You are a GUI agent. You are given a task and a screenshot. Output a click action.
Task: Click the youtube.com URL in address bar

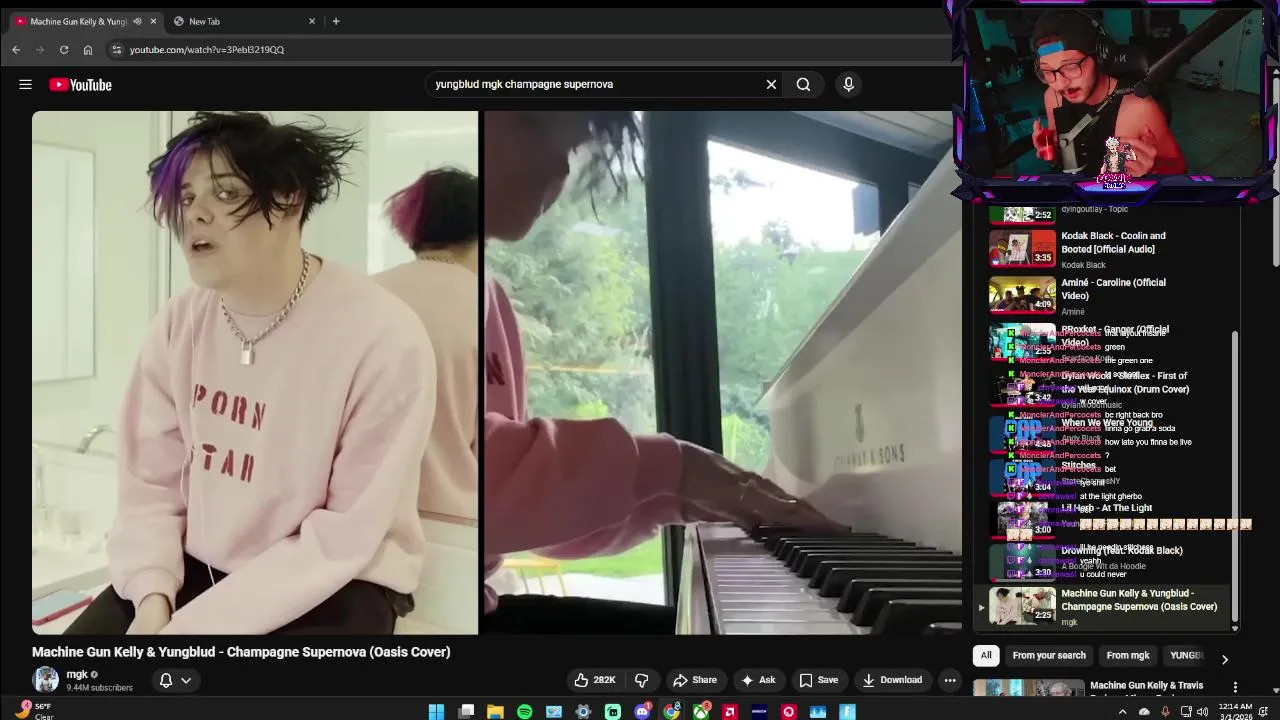[x=207, y=50]
